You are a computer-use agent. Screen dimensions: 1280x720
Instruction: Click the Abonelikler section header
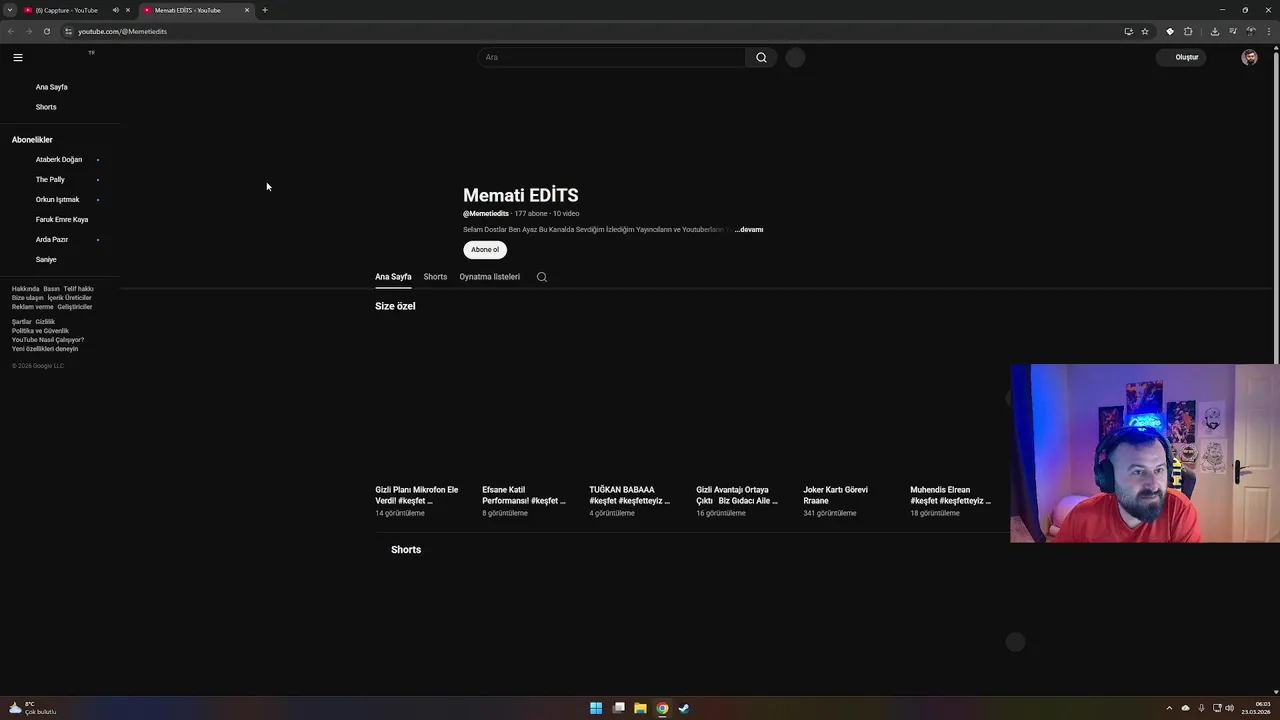(x=32, y=140)
